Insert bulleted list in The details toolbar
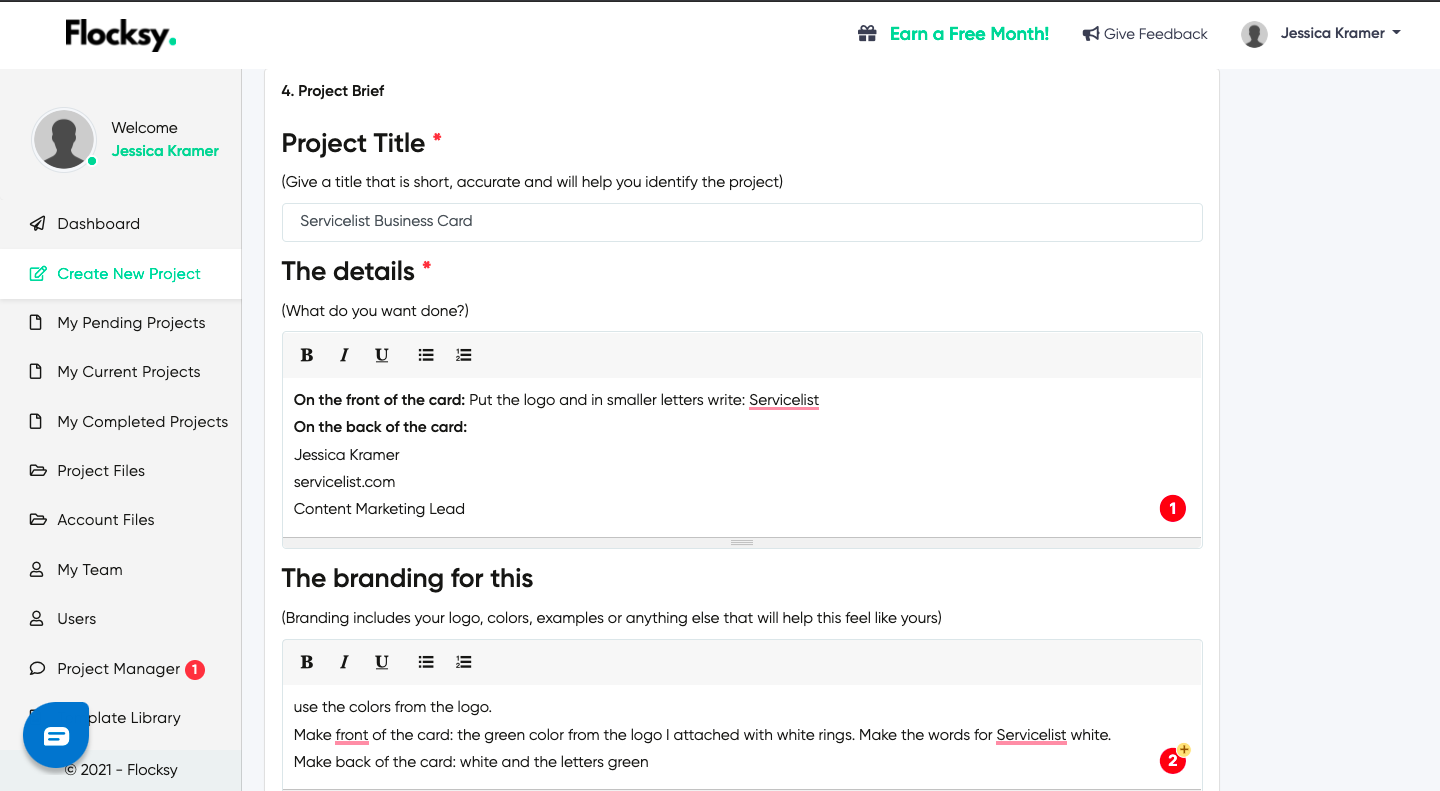 (426, 355)
